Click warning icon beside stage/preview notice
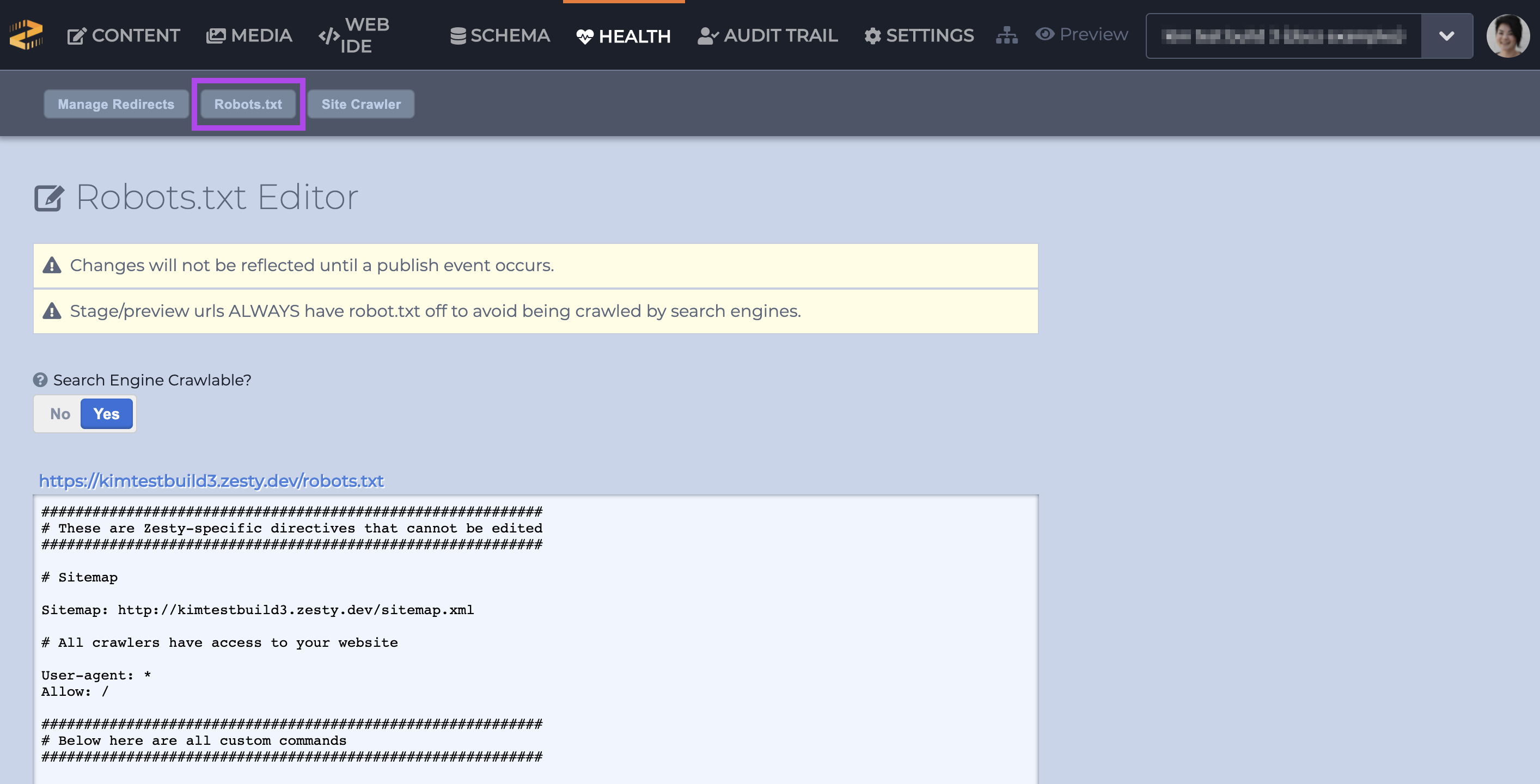 (52, 311)
